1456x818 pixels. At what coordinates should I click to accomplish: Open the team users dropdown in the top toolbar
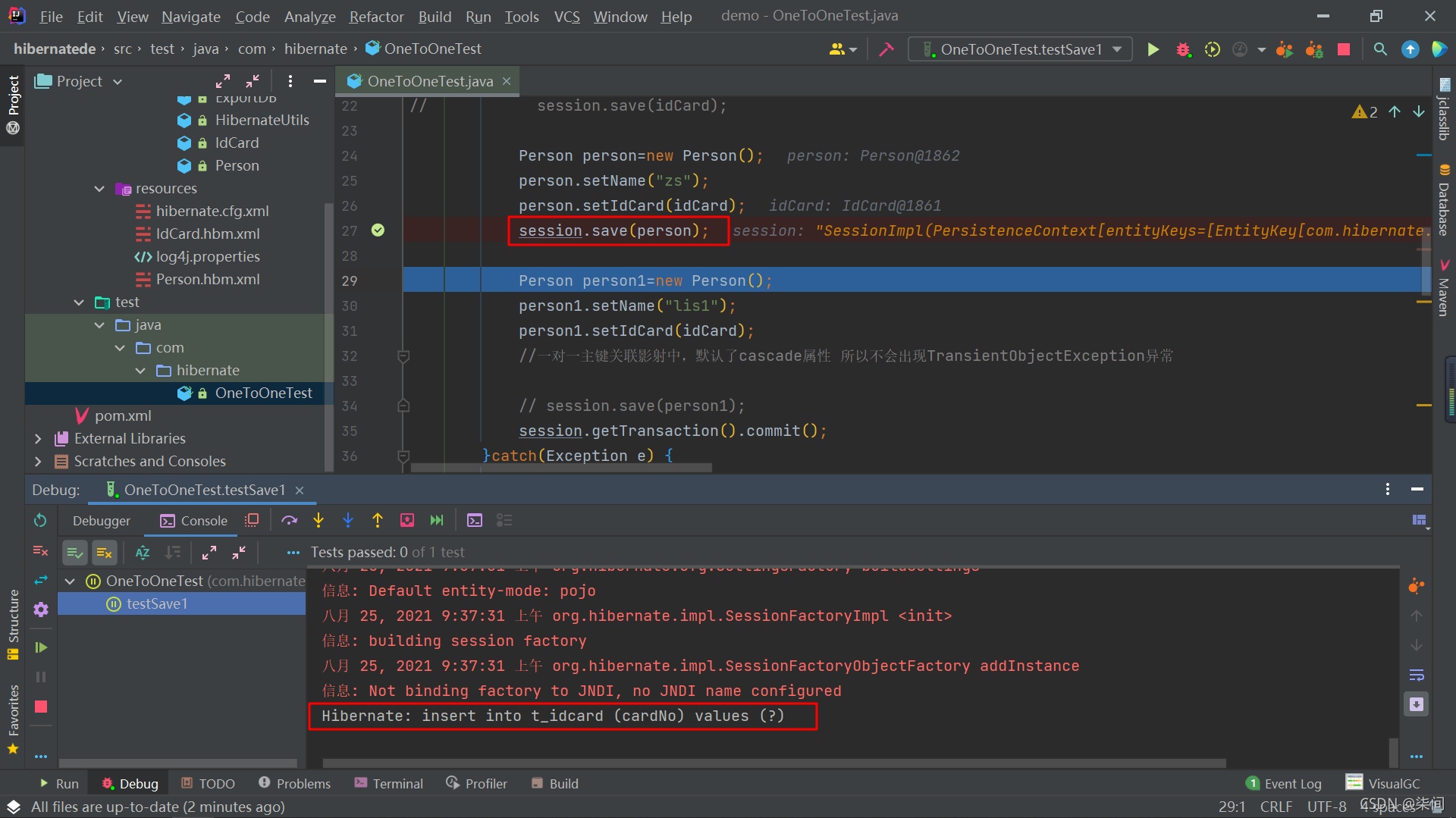tap(843, 49)
